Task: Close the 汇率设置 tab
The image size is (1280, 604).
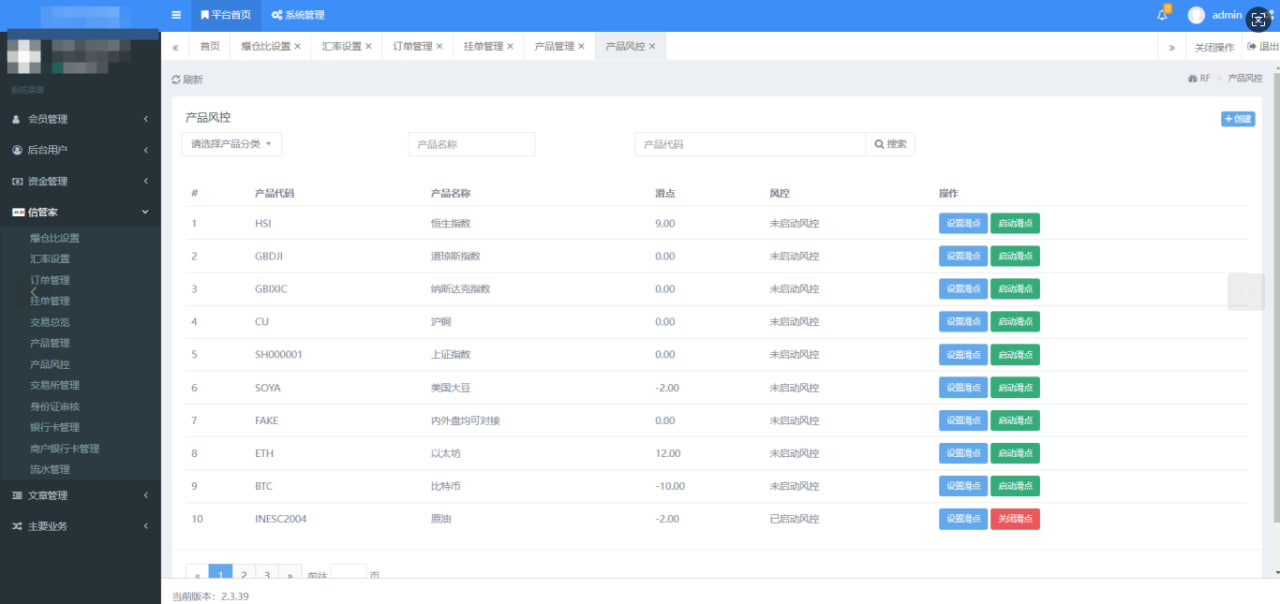Action: click(x=368, y=47)
